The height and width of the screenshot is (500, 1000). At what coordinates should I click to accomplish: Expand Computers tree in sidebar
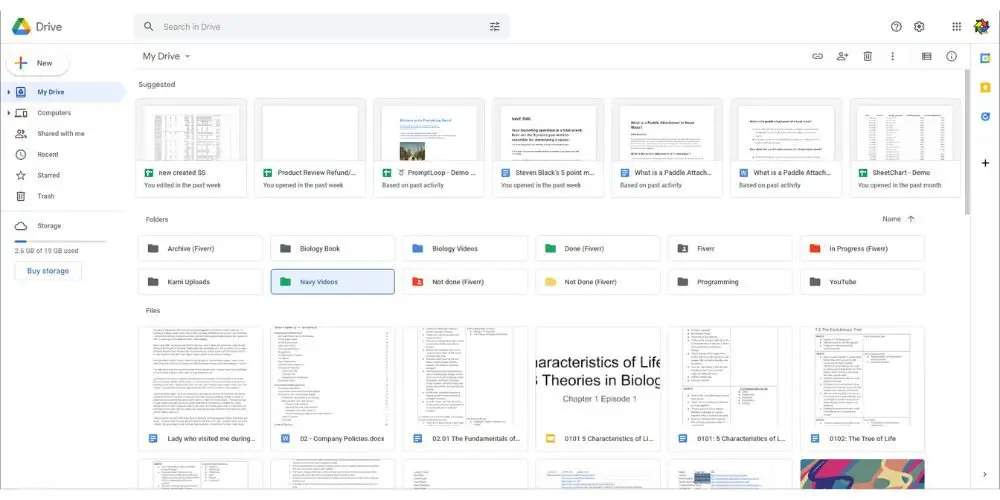pyautogui.click(x=8, y=113)
